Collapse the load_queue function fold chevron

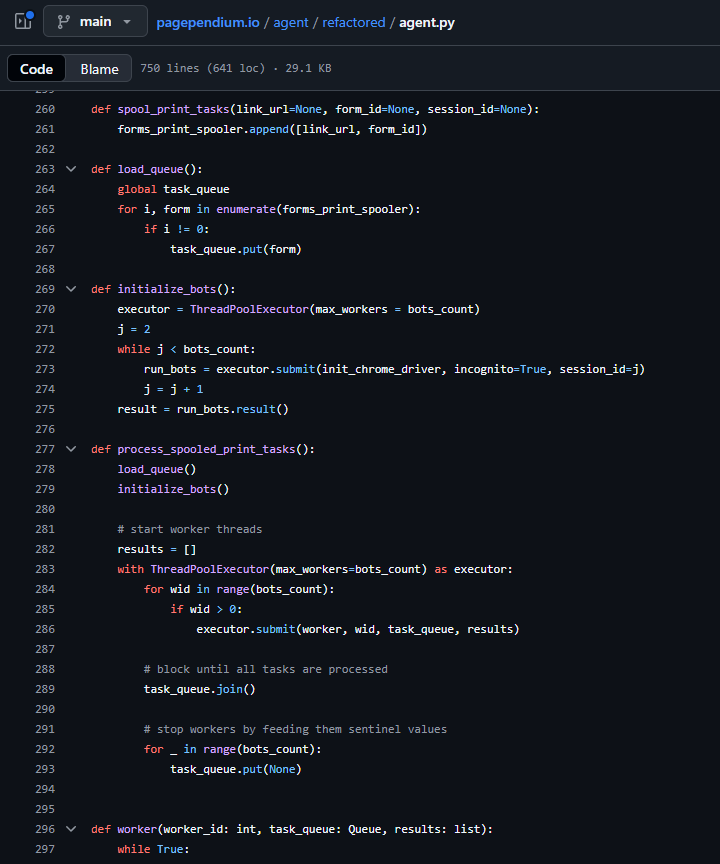tap(71, 169)
